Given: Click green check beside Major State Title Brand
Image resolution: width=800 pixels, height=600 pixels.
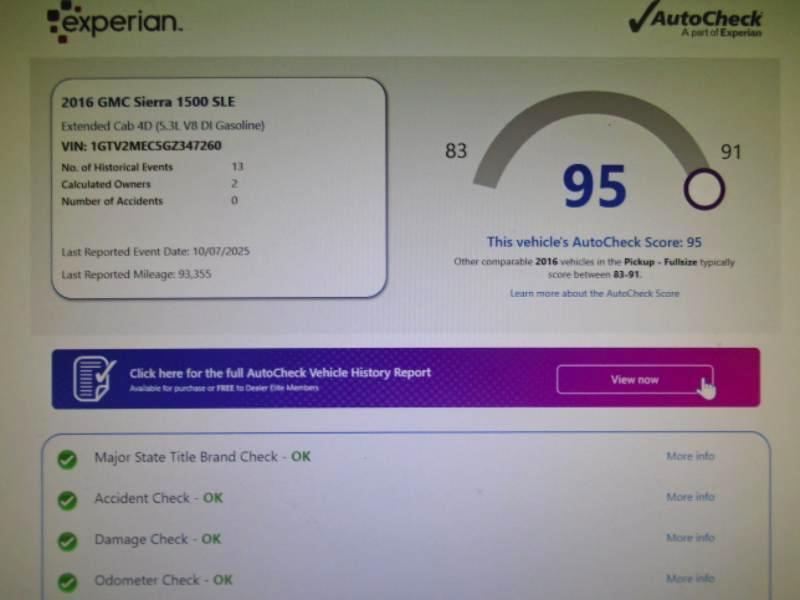Looking at the screenshot, I should [x=67, y=459].
